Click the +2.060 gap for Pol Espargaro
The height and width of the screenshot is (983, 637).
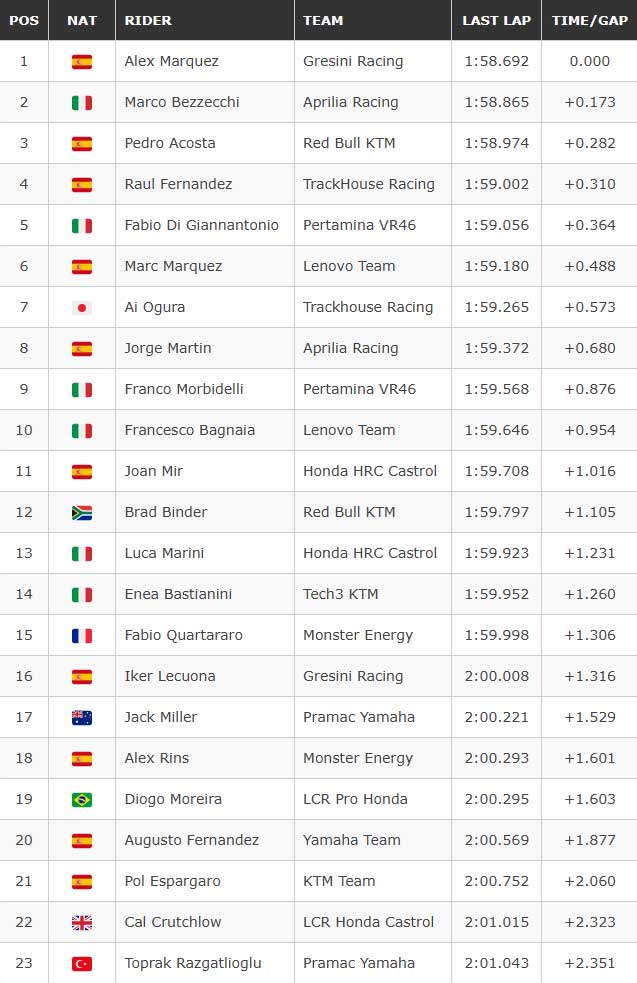(590, 881)
